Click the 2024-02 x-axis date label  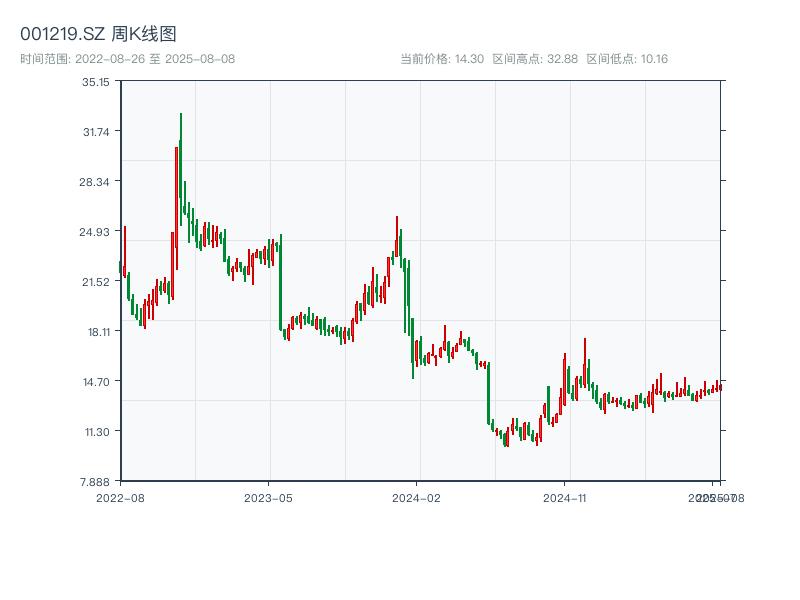click(x=417, y=497)
